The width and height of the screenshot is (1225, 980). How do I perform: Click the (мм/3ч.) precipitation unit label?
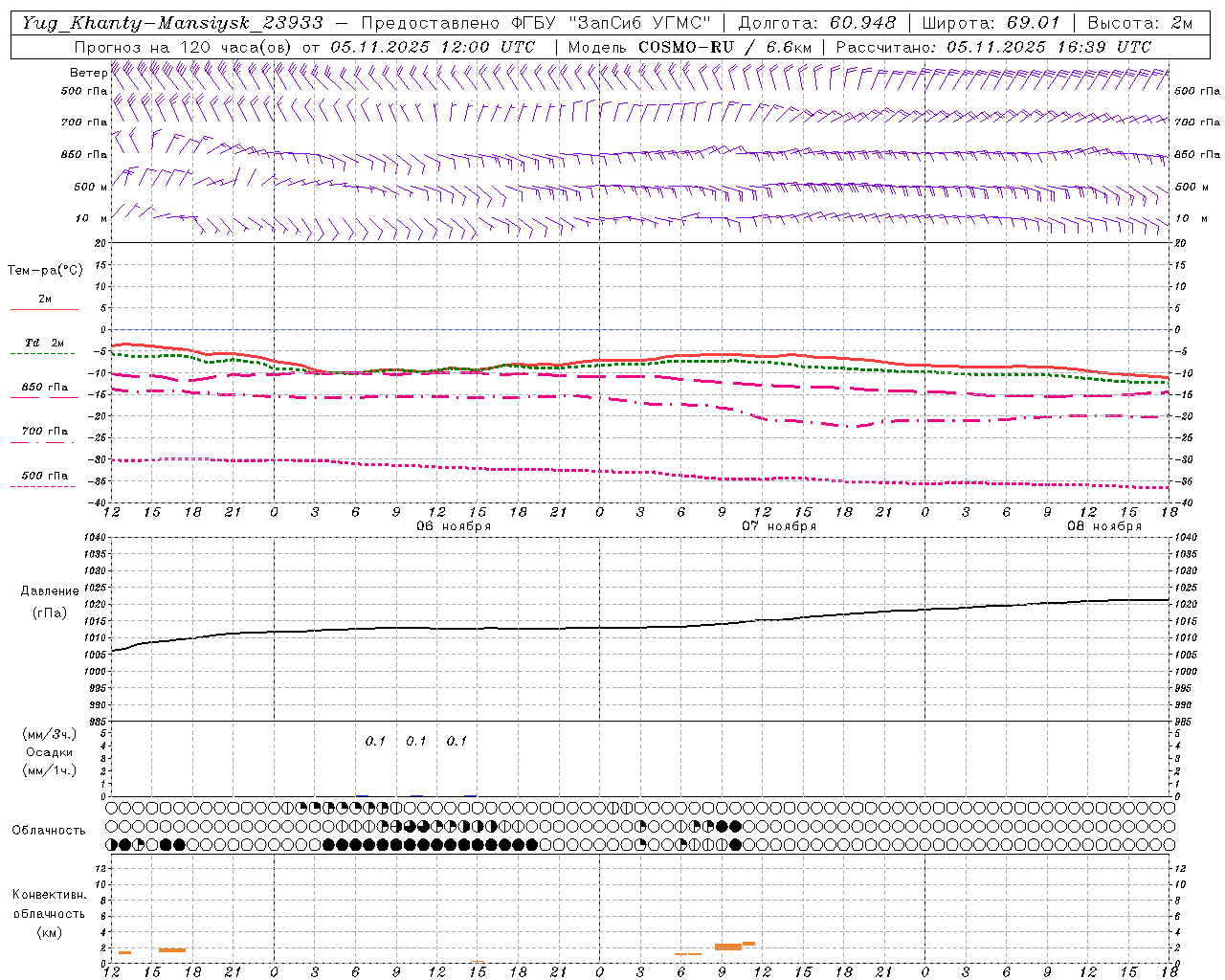[50, 735]
